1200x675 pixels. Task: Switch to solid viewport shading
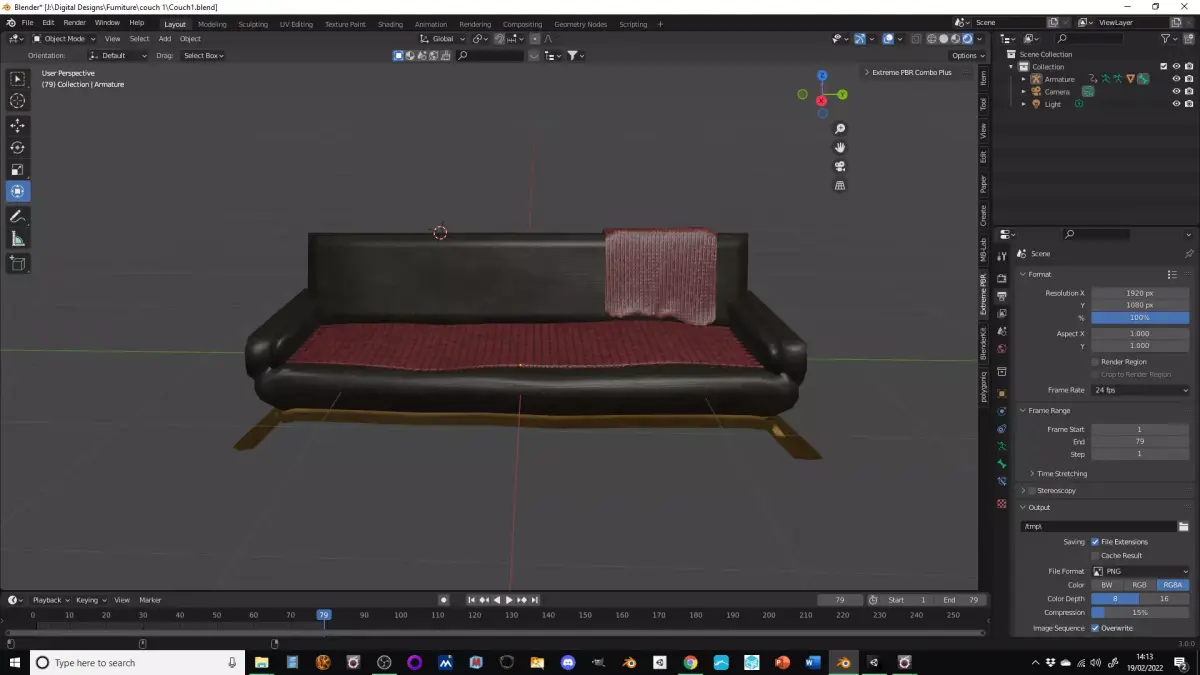(x=943, y=39)
